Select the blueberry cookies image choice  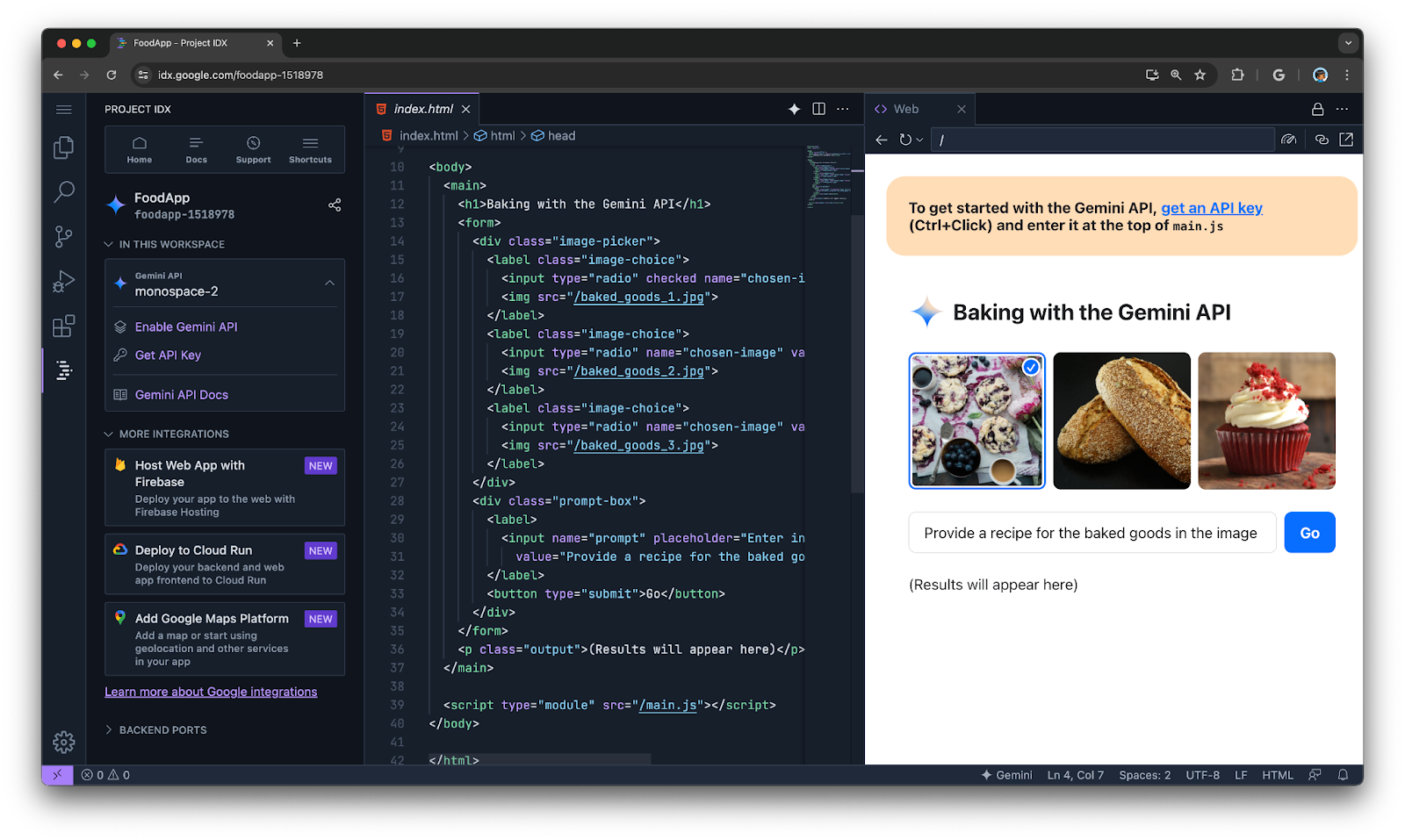click(976, 420)
